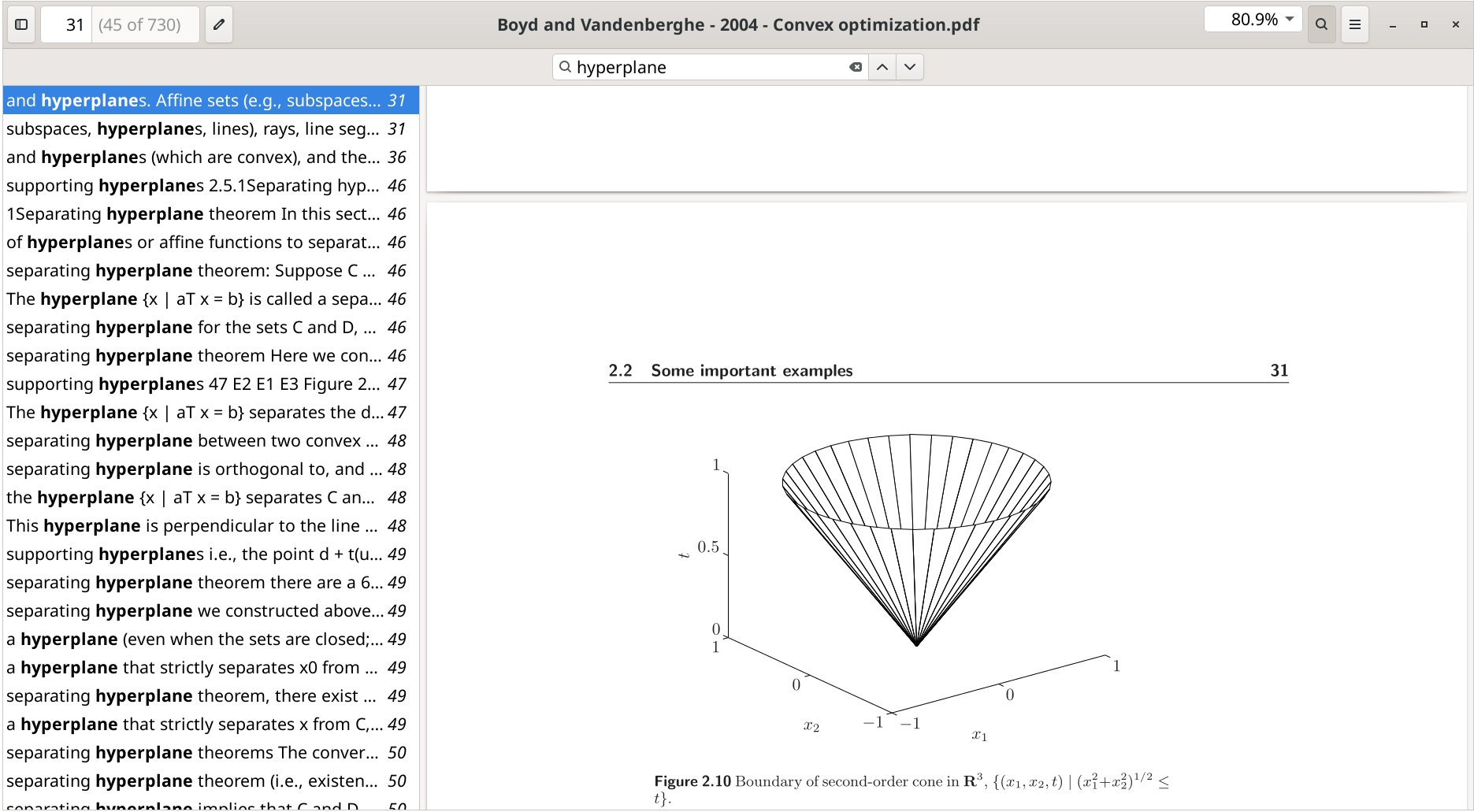Select result 'separating hyperplane theorem, there exist'

210,696
